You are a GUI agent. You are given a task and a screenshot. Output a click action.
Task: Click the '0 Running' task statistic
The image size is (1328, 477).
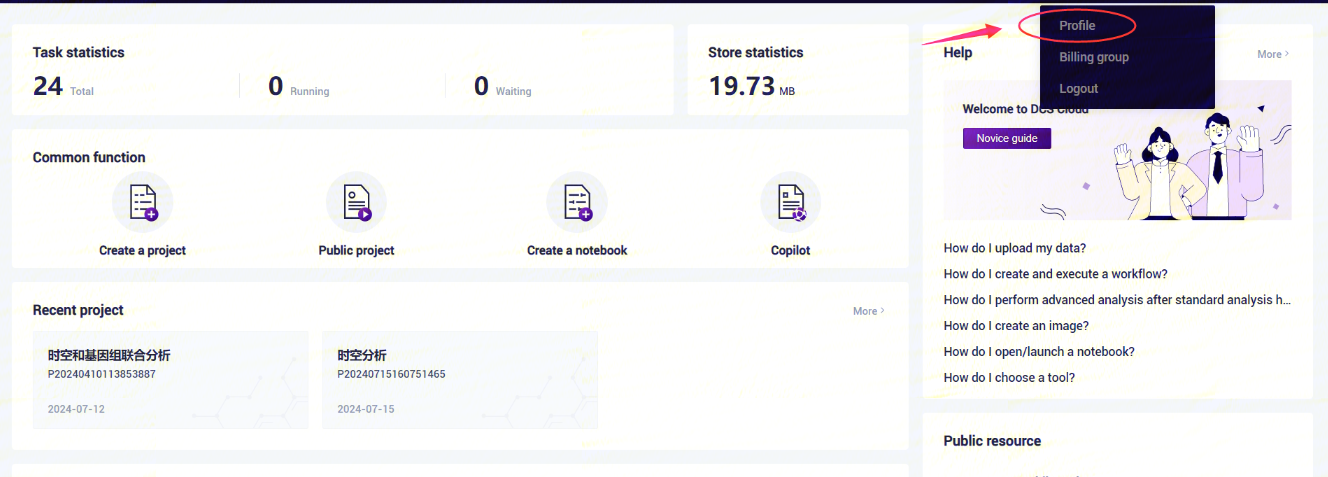tap(299, 87)
